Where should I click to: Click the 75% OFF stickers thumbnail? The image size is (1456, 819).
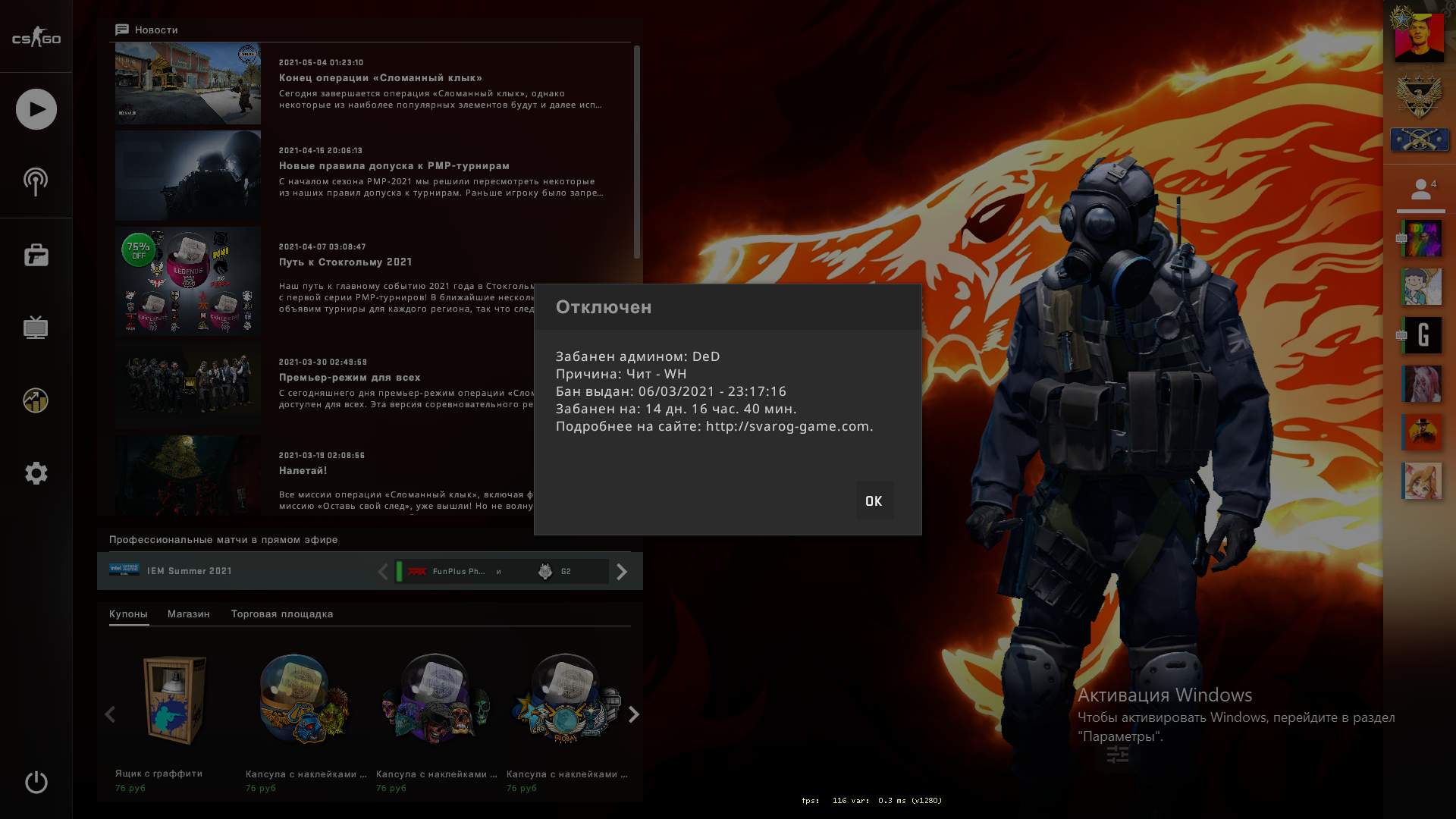pos(188,281)
